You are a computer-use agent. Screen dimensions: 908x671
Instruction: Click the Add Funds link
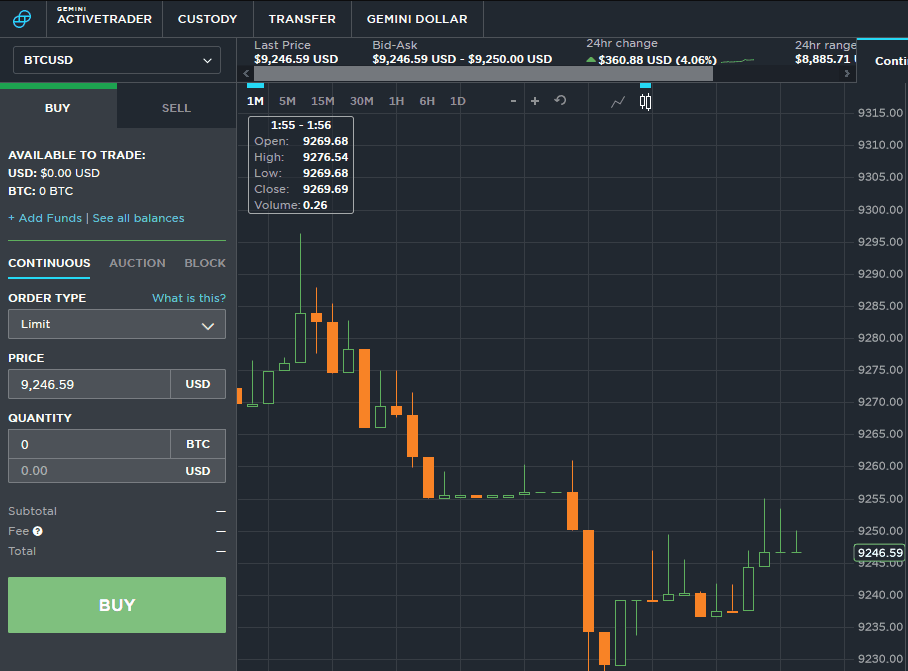[x=45, y=218]
